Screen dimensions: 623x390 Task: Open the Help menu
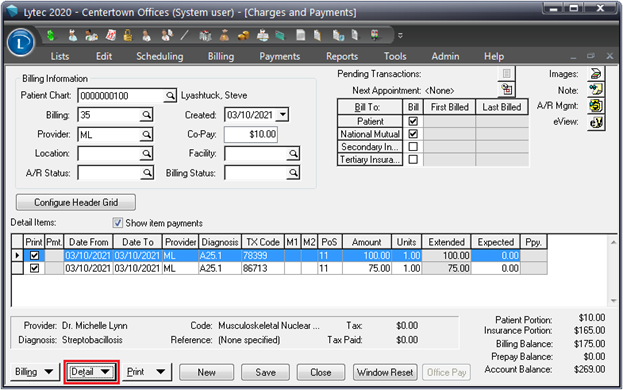[x=494, y=56]
